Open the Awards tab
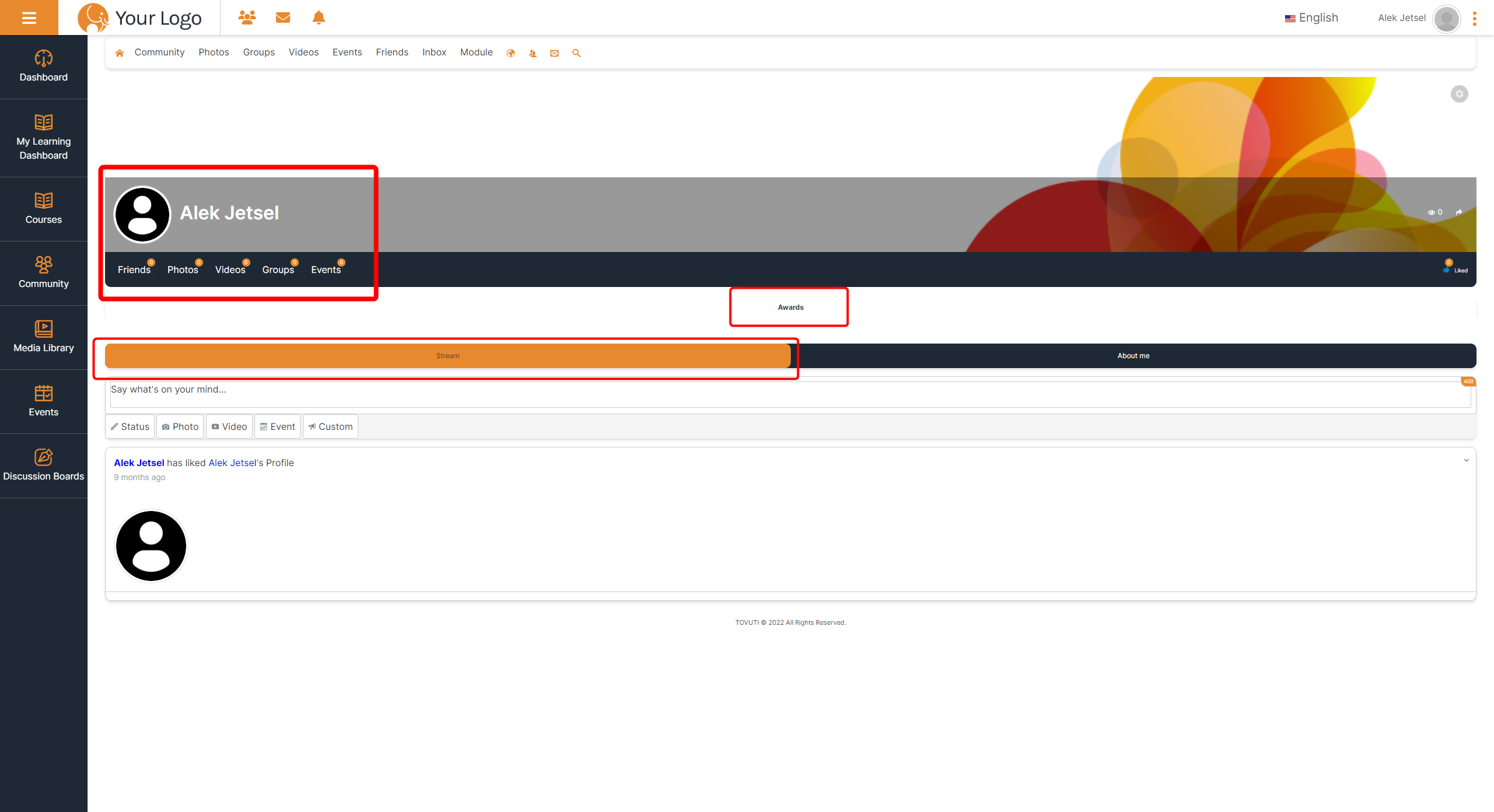The height and width of the screenshot is (812, 1494). [790, 307]
